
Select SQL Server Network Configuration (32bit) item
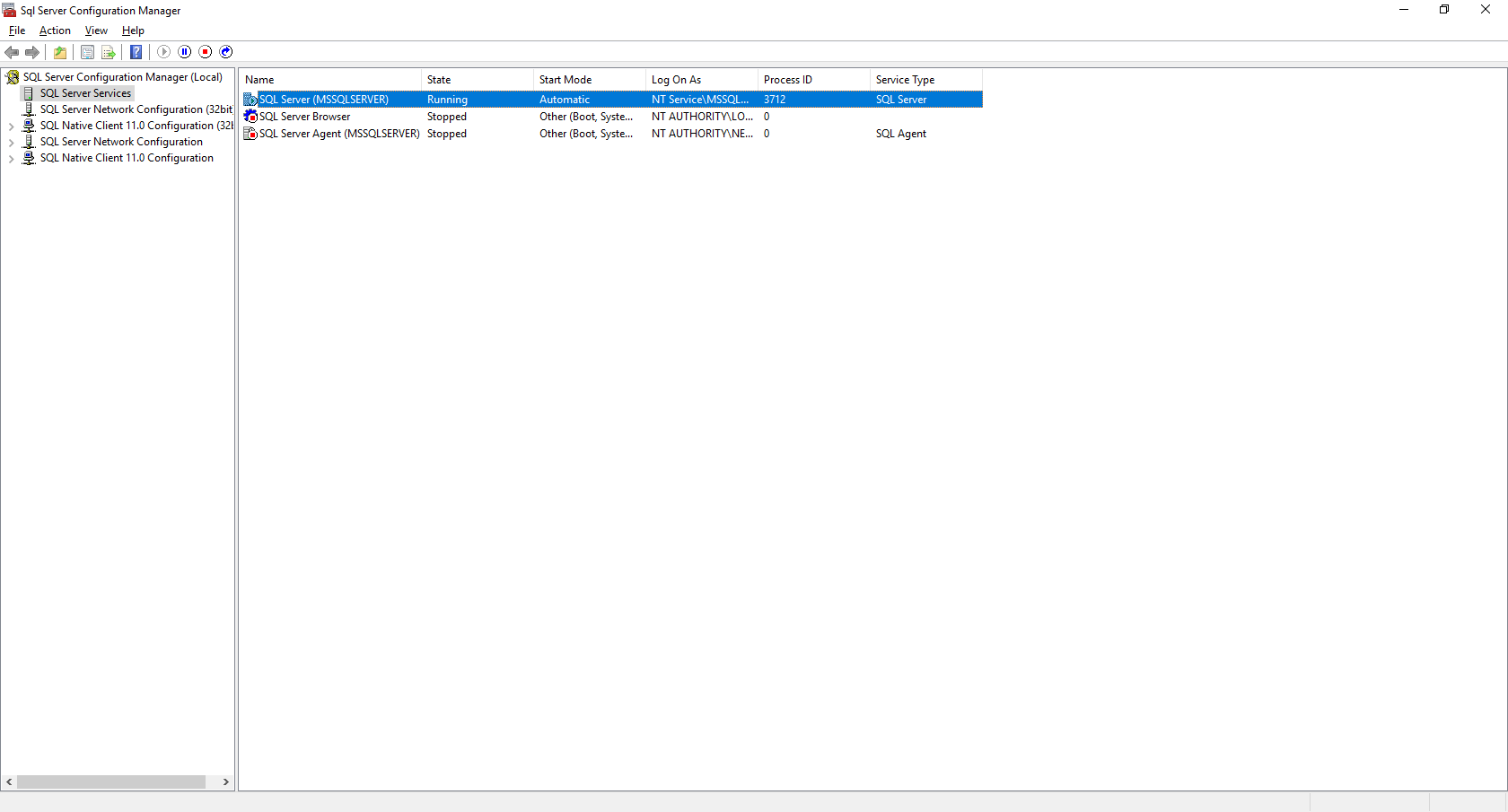pyautogui.click(x=136, y=109)
